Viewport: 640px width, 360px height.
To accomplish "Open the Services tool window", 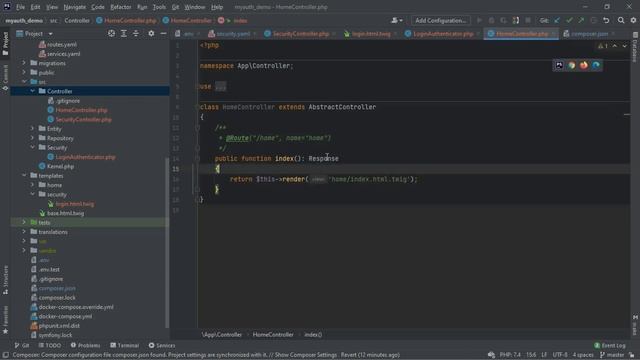I will pyautogui.click(x=162, y=345).
